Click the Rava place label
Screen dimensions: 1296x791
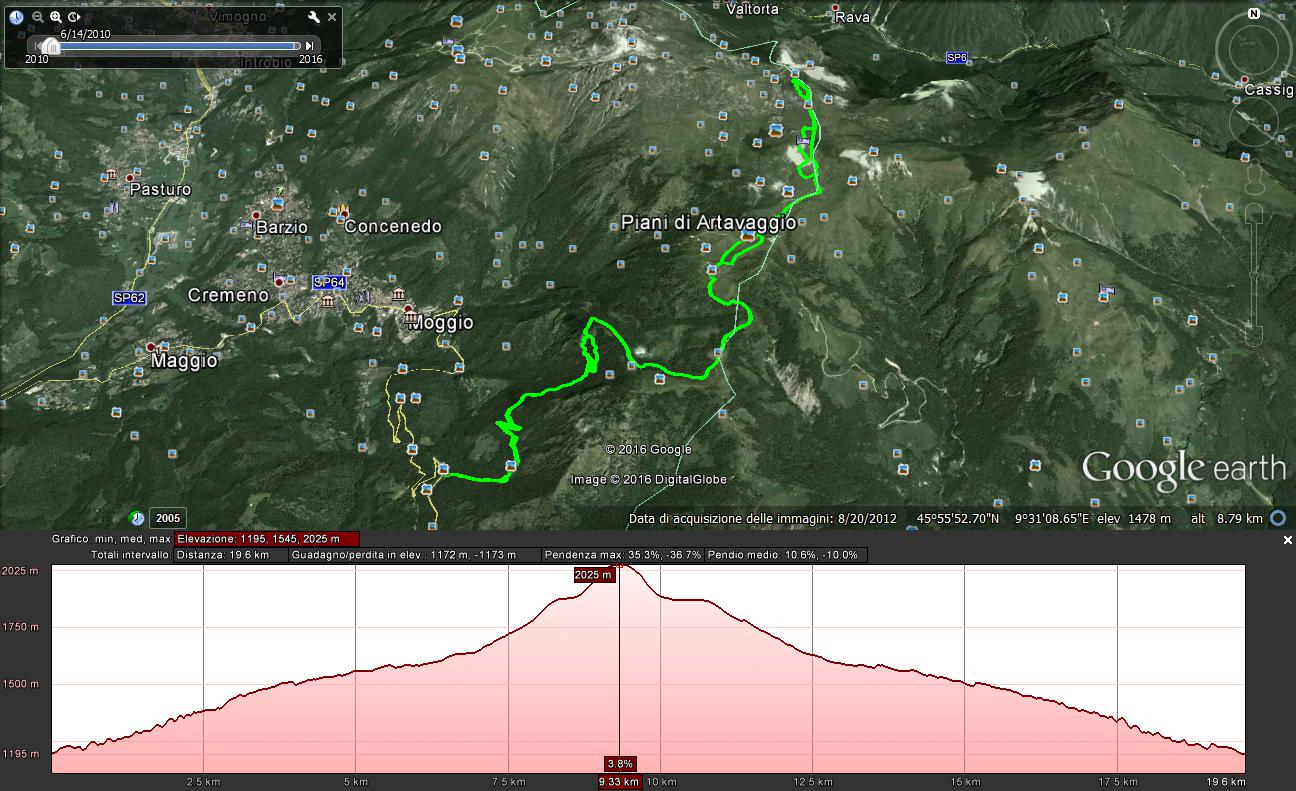click(853, 17)
